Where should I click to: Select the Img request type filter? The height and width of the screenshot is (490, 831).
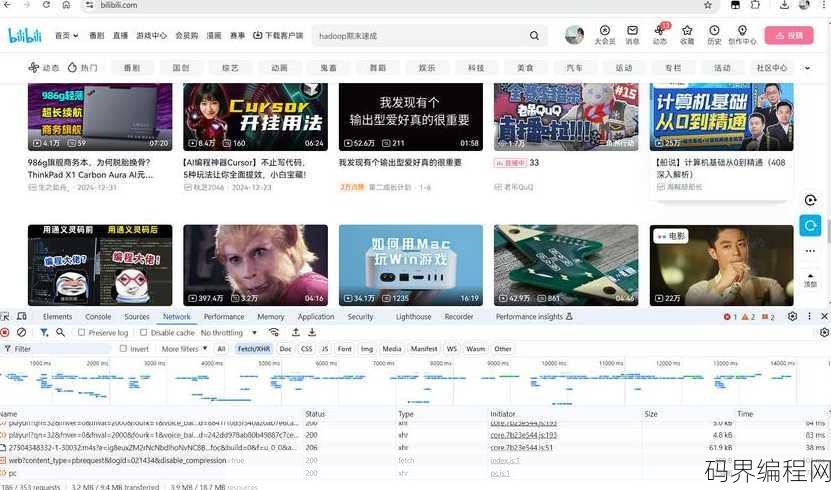[x=367, y=349]
